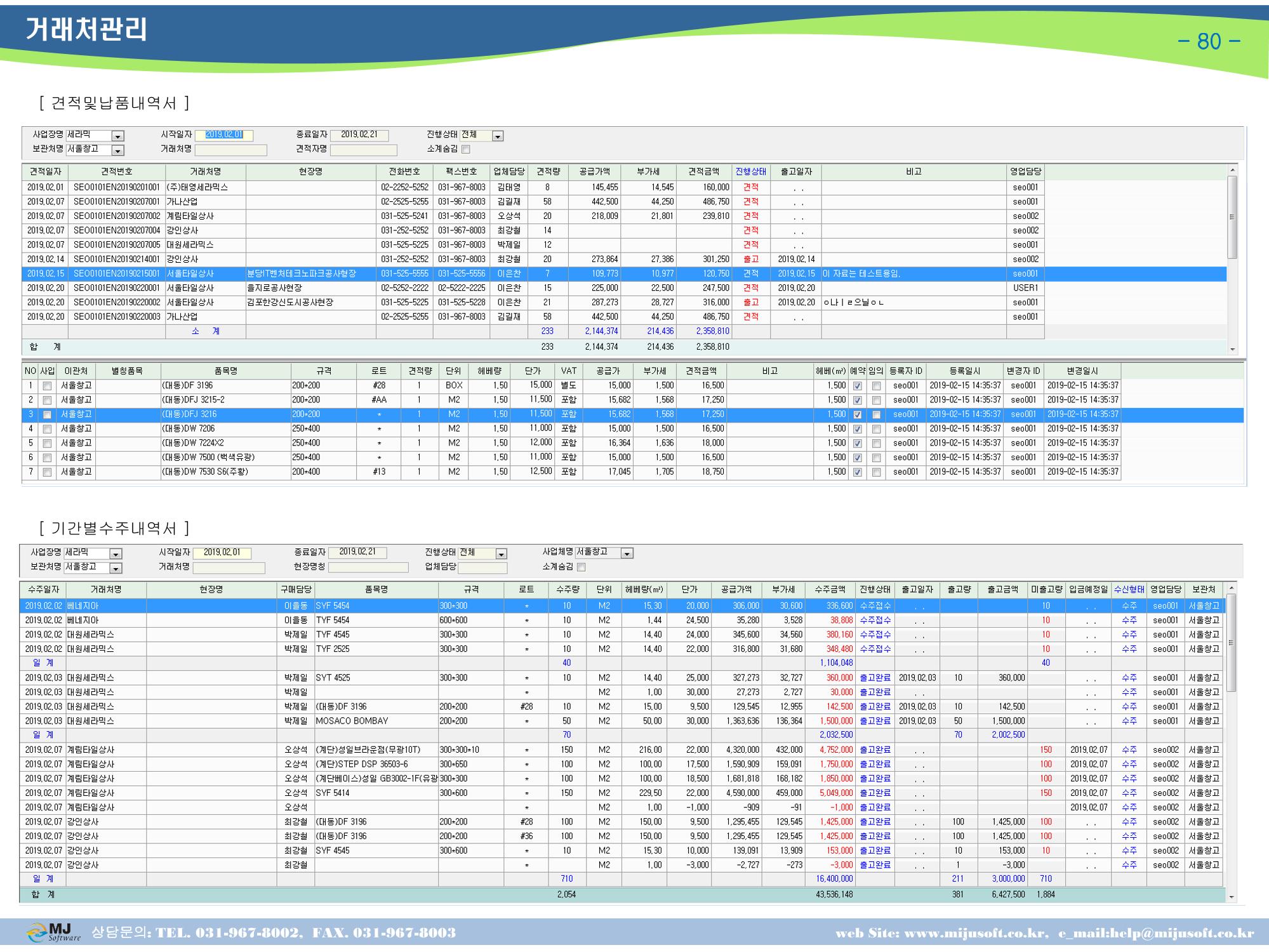
Task: Click the 현장명칭 input field
Action: point(368,567)
